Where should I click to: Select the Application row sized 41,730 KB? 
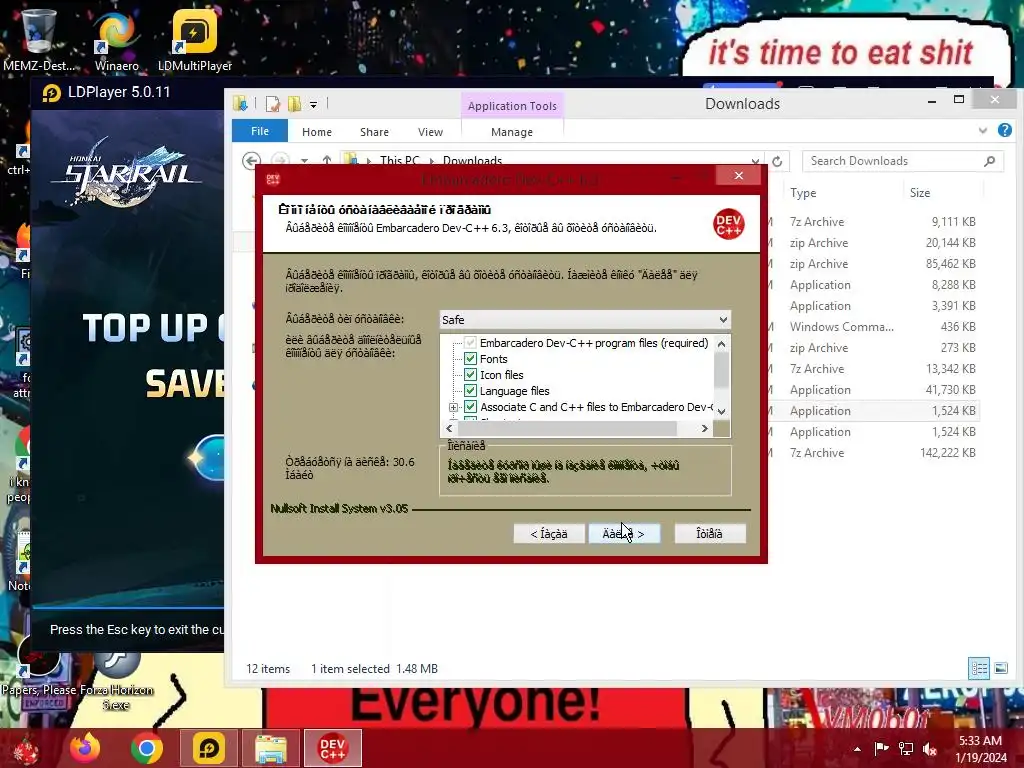875,390
